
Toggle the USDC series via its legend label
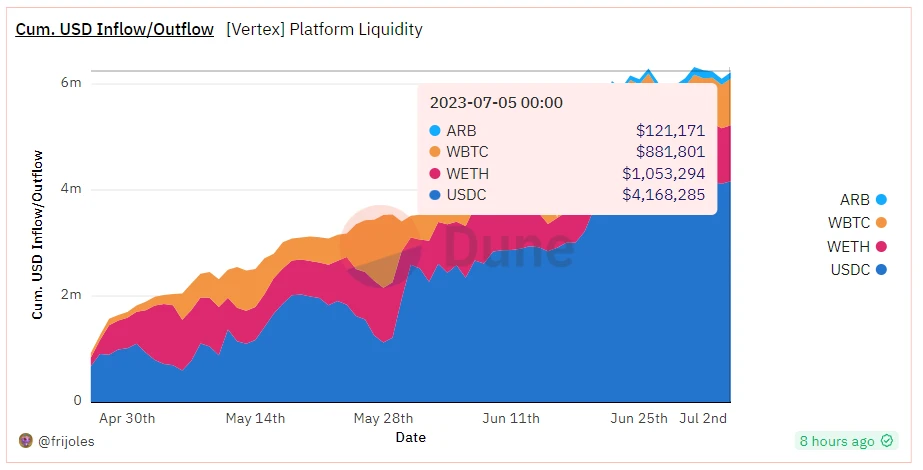click(850, 270)
